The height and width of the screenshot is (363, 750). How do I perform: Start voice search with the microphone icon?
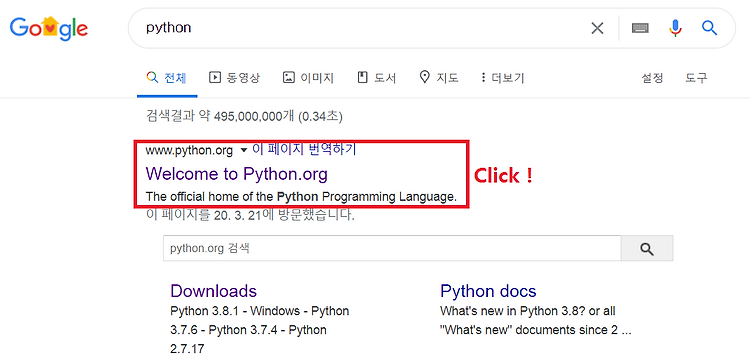[x=675, y=28]
